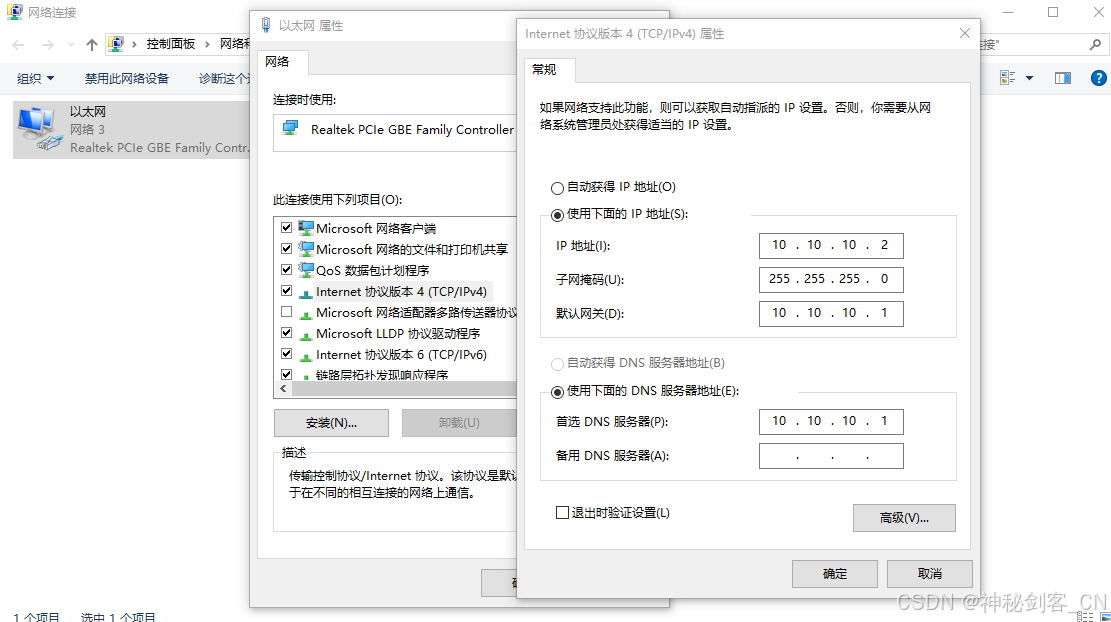Check Microsoft 网络适配器多路传送器协议 checkbox
Viewport: 1111px width, 622px height.
pos(286,312)
